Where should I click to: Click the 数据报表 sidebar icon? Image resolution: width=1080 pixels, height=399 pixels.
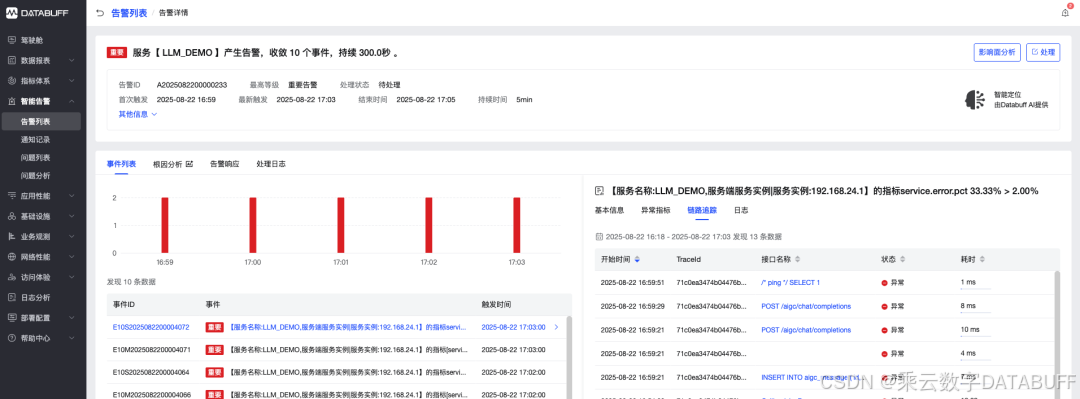coord(12,60)
